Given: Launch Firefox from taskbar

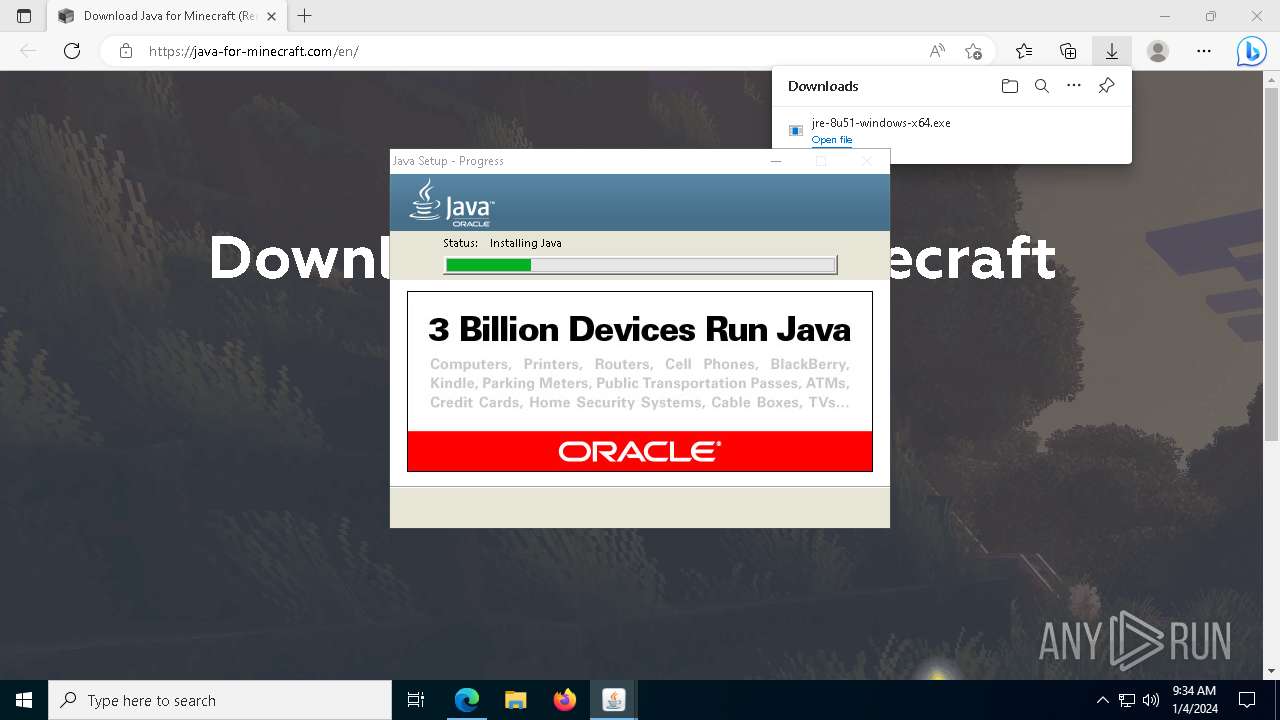Looking at the screenshot, I should (x=565, y=700).
